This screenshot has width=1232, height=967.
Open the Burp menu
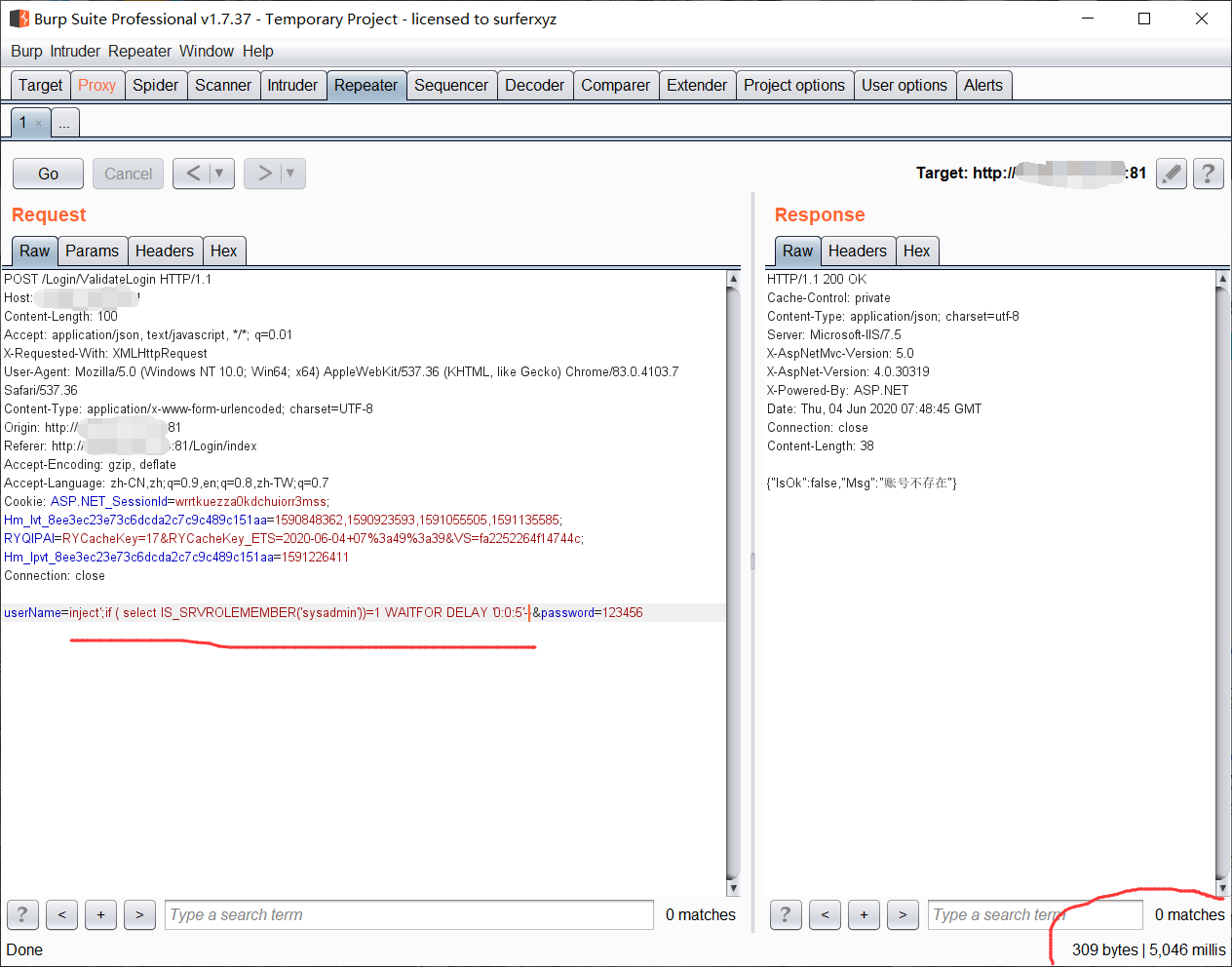point(26,51)
